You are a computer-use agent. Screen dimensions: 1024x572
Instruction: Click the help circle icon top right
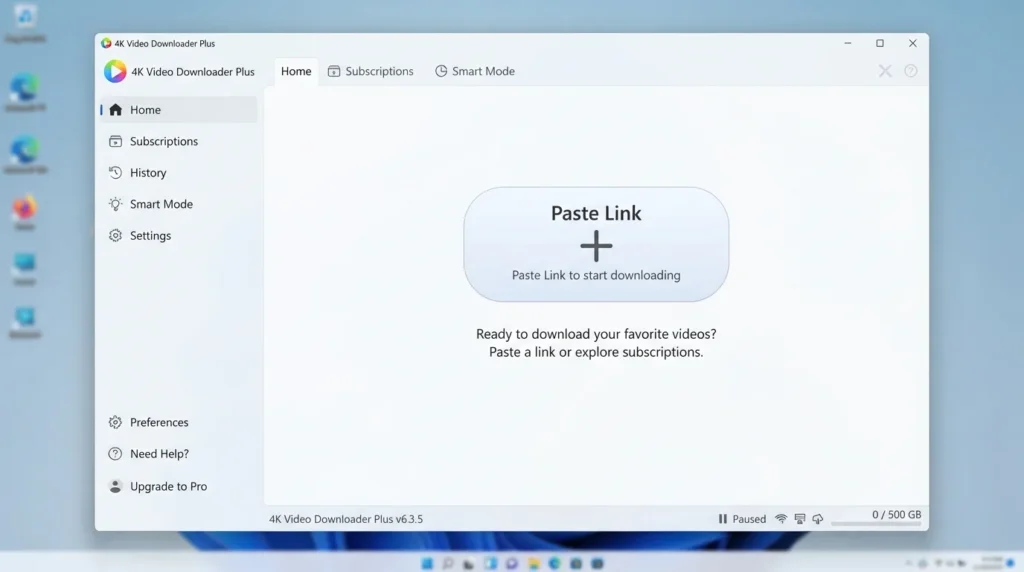(x=910, y=71)
